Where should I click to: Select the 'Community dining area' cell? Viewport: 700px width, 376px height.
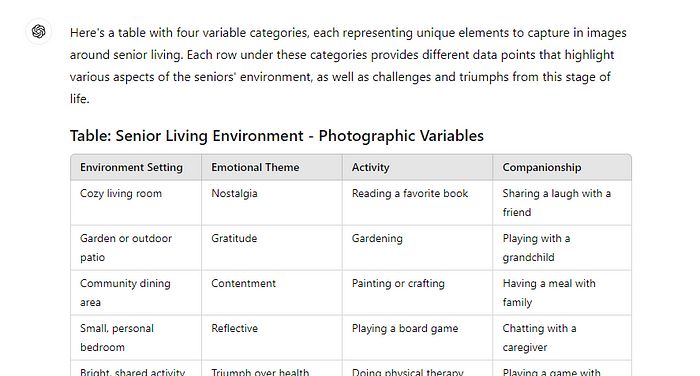click(x=136, y=293)
